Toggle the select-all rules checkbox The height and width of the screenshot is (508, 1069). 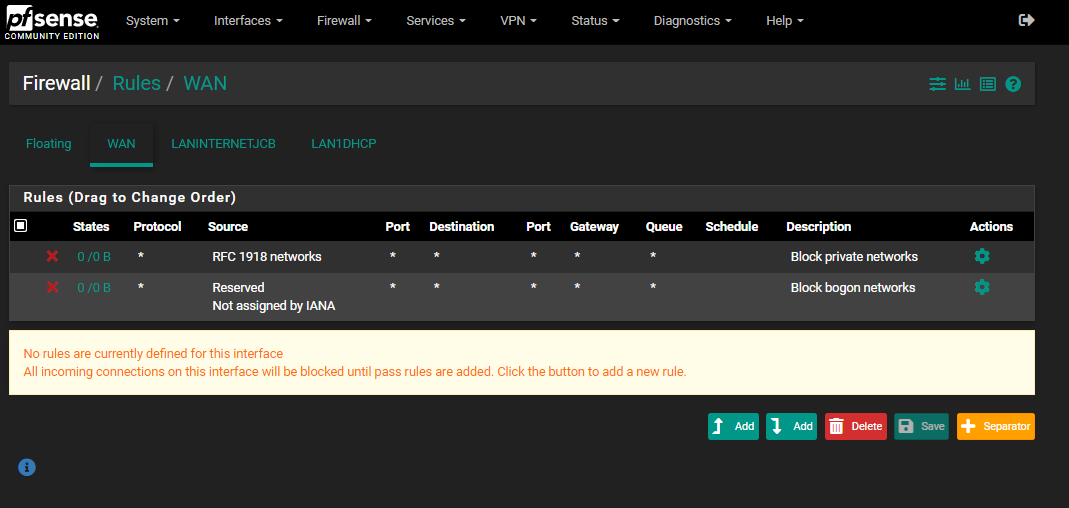20,226
